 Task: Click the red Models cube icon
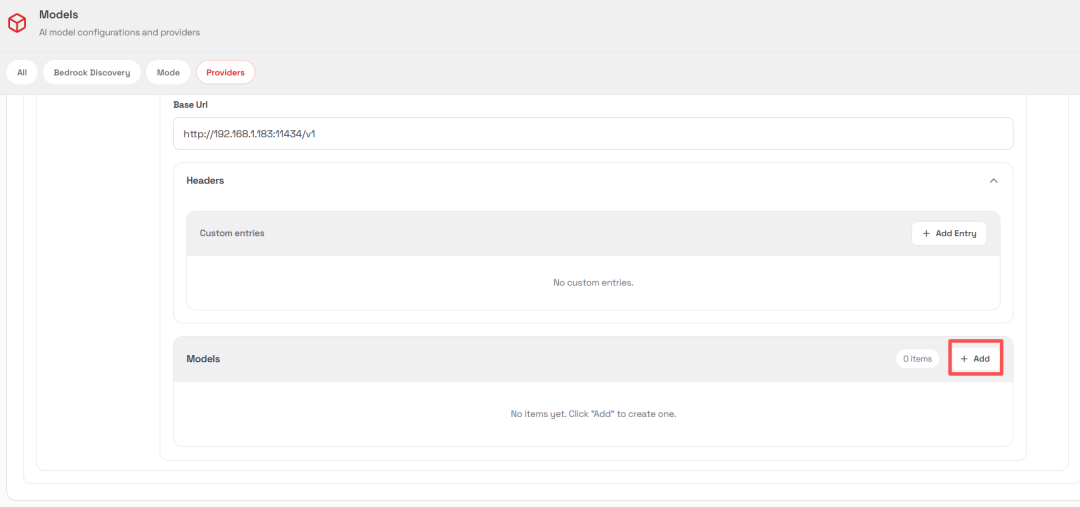17,23
